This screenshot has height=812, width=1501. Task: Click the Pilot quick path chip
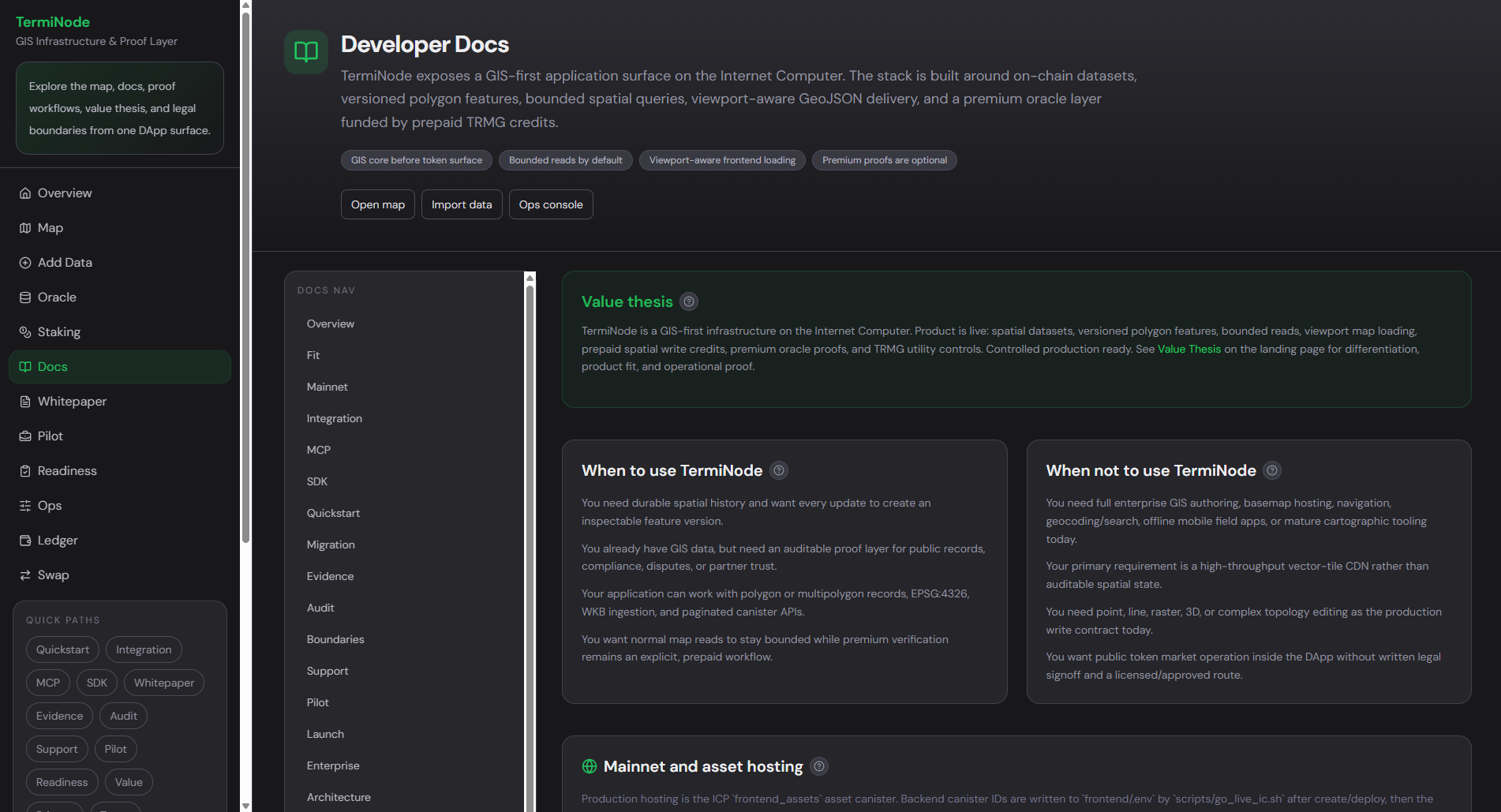click(x=116, y=749)
